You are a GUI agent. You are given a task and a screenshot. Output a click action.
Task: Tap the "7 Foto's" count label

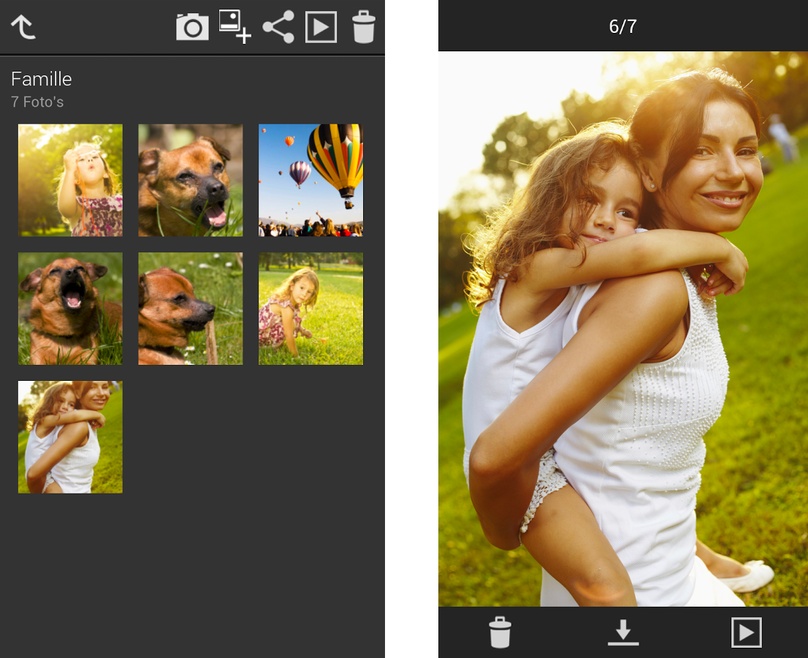[37, 102]
